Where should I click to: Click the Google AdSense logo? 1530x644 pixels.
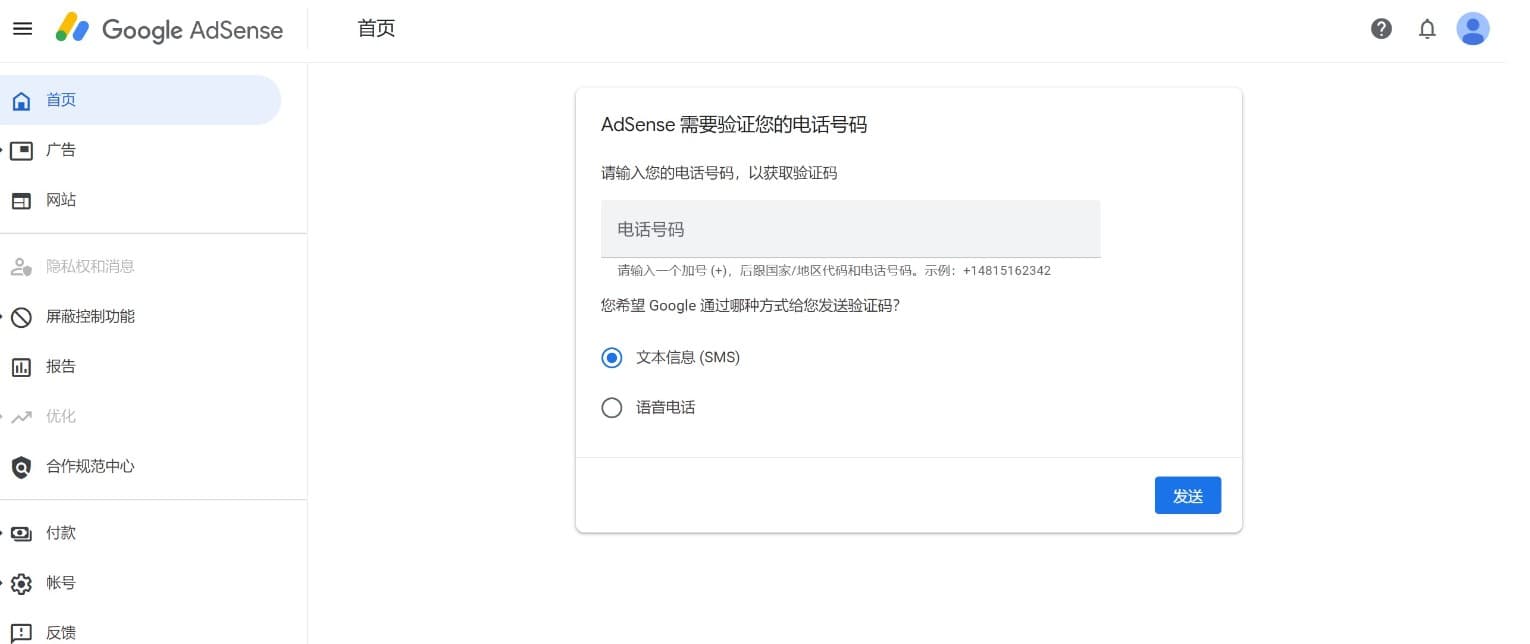click(x=169, y=29)
